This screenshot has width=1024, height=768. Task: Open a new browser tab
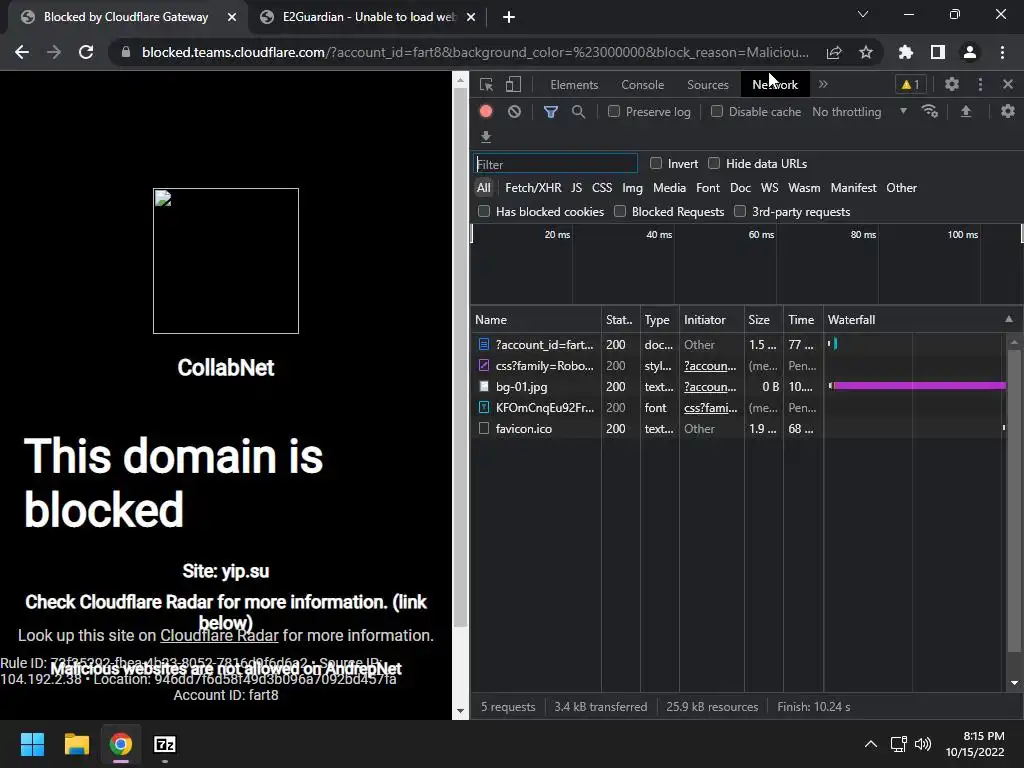(x=509, y=17)
